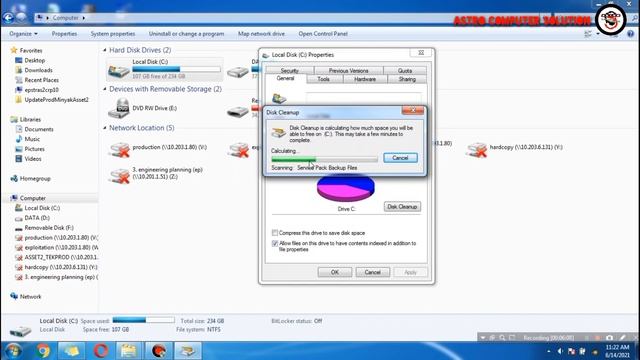Click volume icon in system tray
This screenshot has width=640, height=360.
click(x=560, y=351)
